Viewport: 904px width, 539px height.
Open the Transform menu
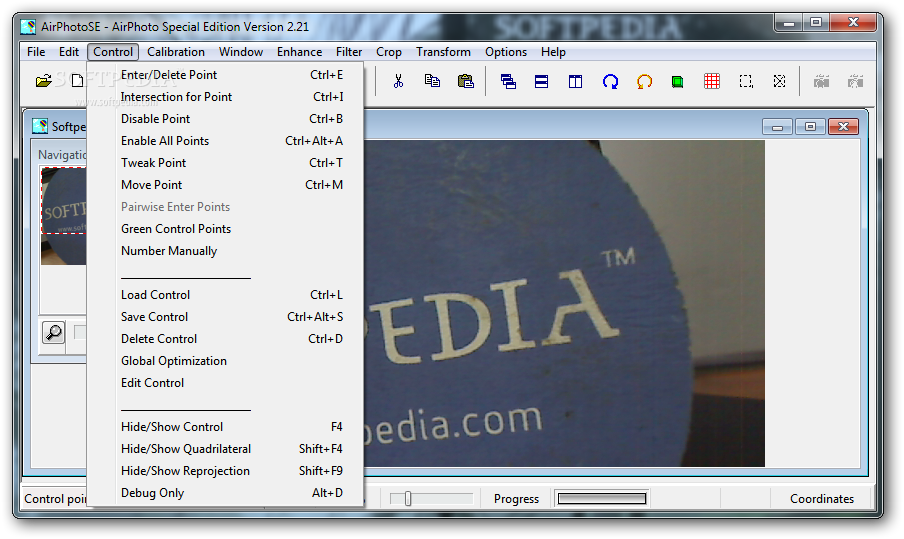pyautogui.click(x=443, y=52)
